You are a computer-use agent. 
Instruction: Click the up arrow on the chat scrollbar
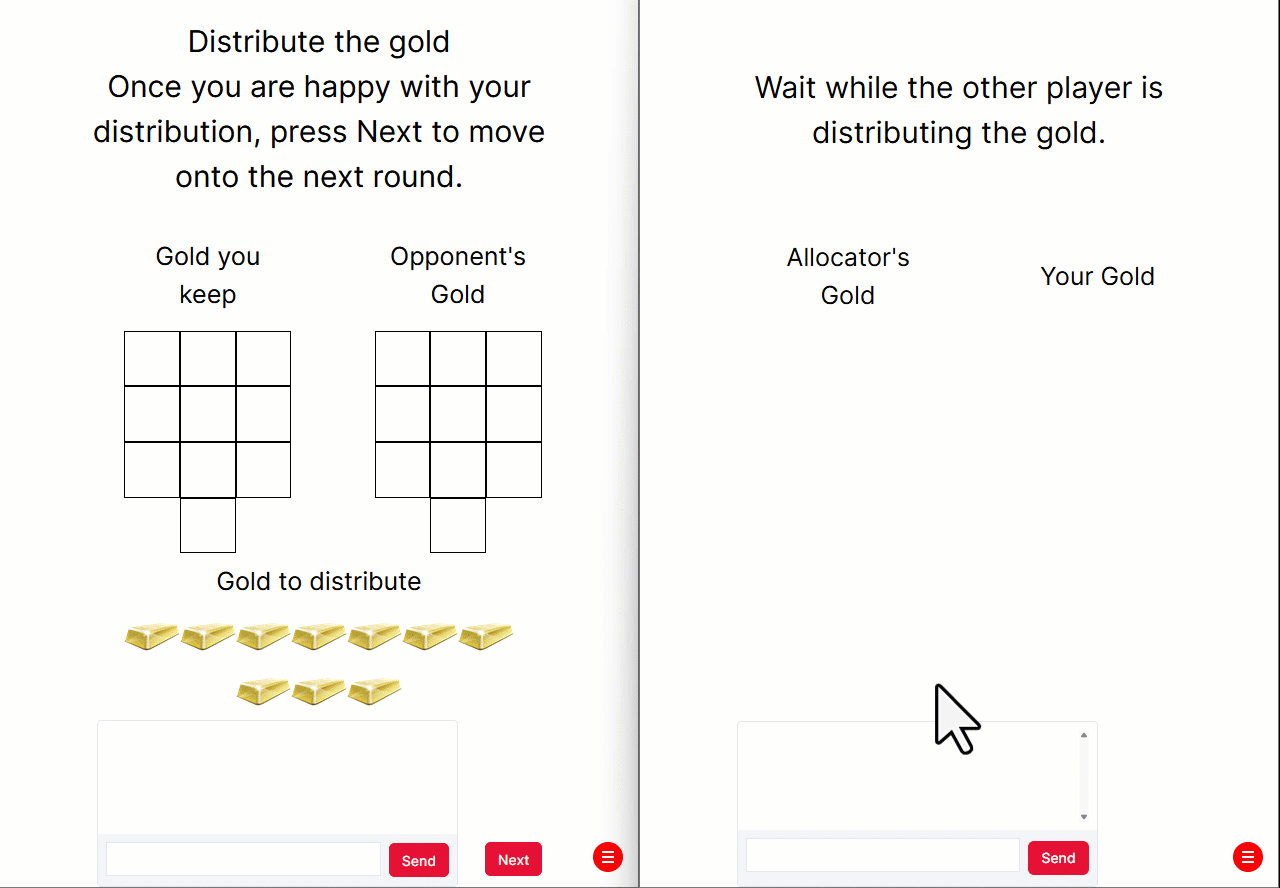click(1084, 734)
